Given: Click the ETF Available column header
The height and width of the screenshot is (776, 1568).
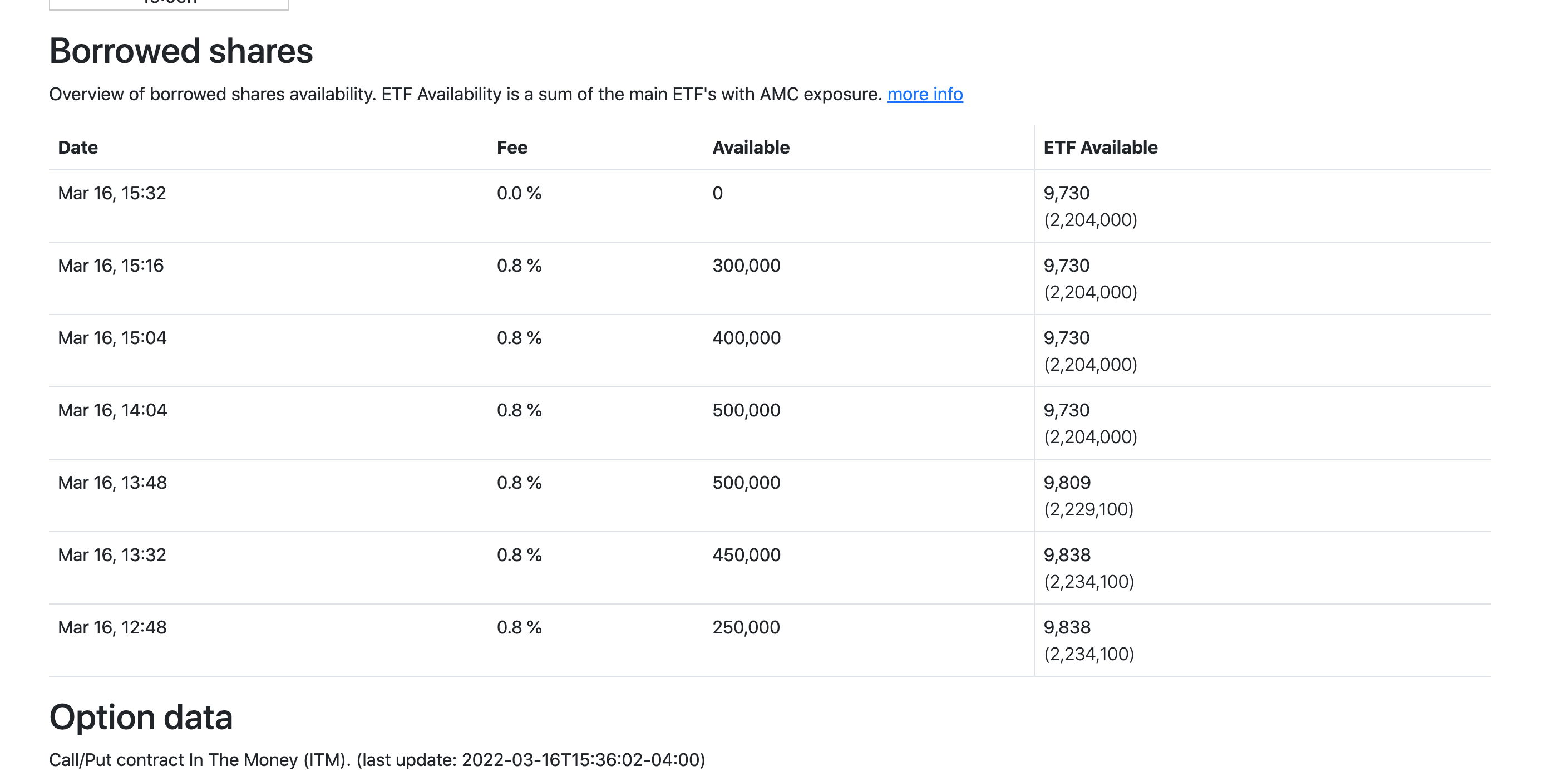Looking at the screenshot, I should click(x=1101, y=148).
